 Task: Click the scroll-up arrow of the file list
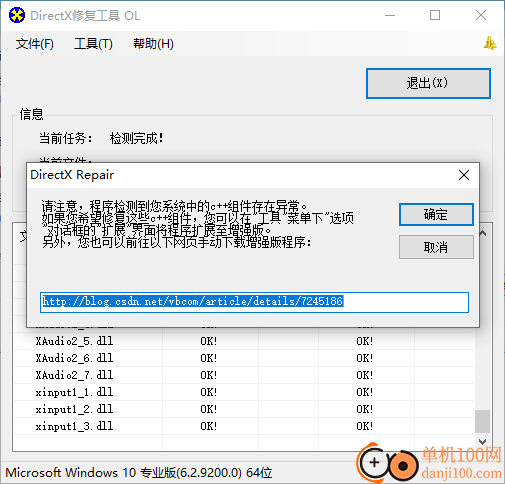coord(482,233)
